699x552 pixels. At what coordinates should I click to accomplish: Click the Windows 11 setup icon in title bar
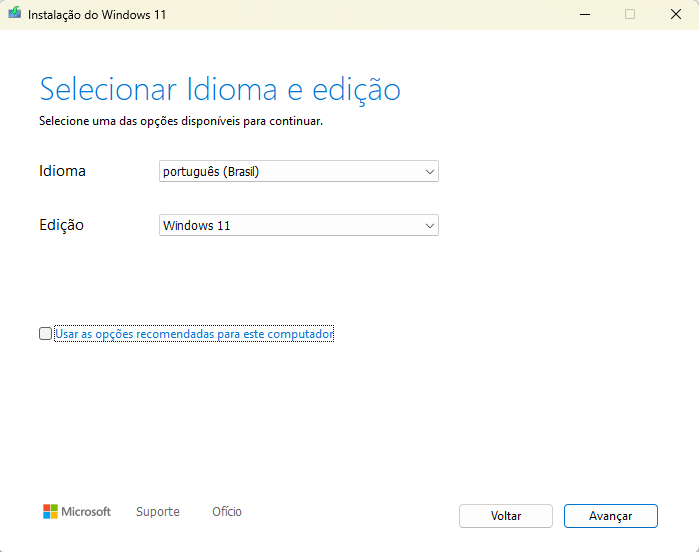coord(15,13)
